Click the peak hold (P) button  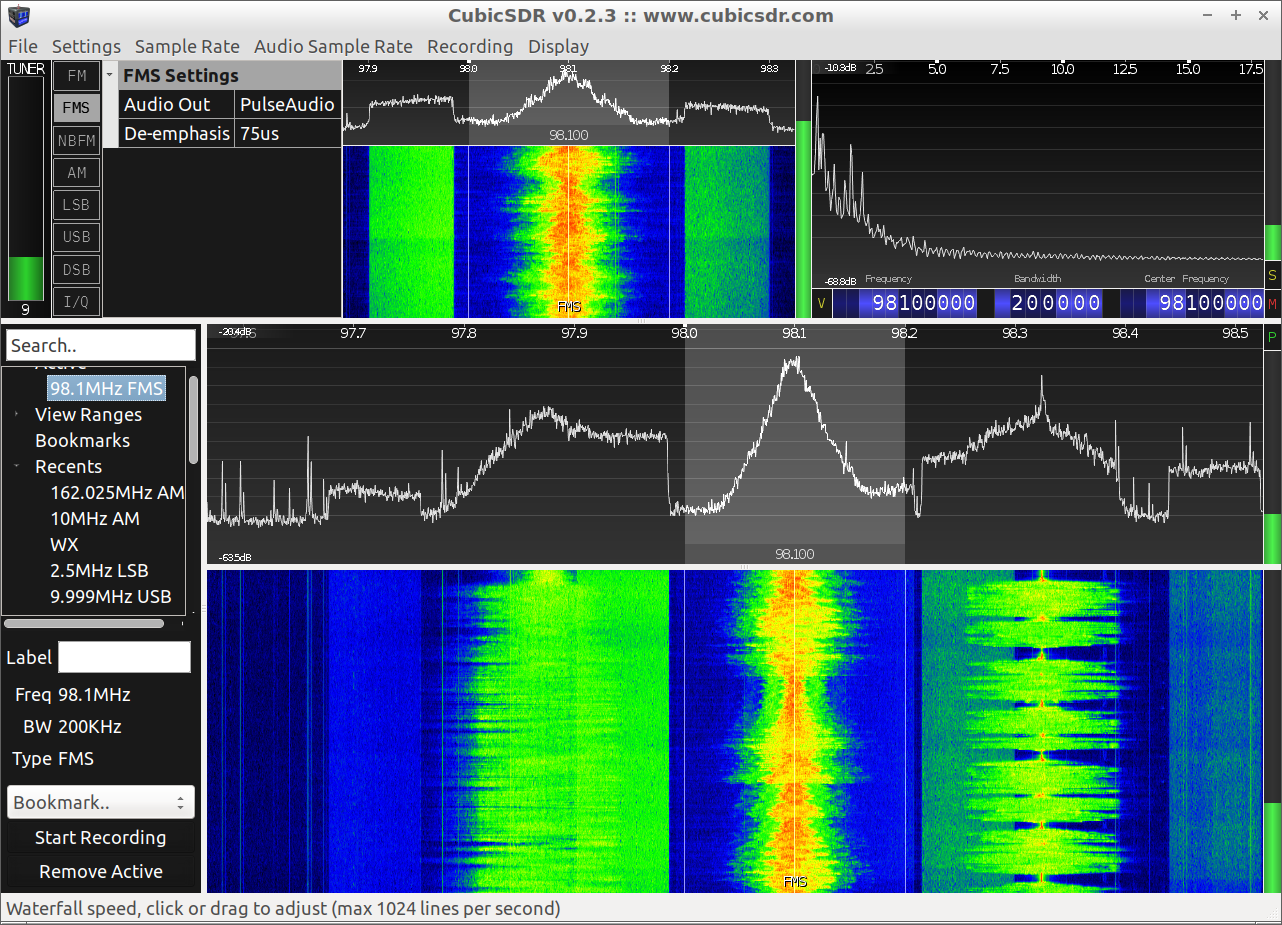1272,337
